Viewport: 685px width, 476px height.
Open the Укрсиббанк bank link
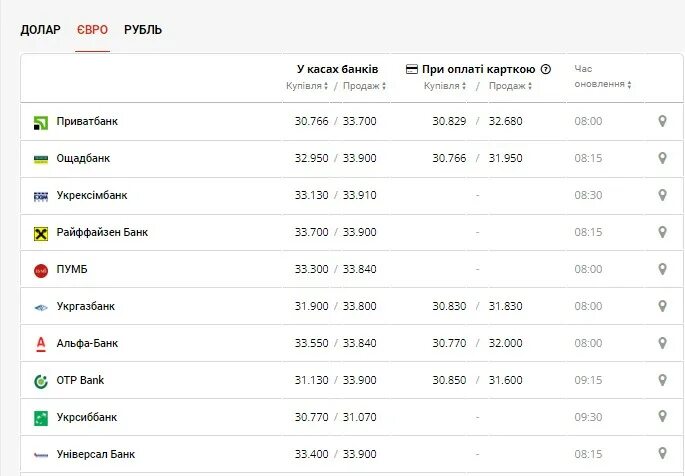(x=86, y=417)
